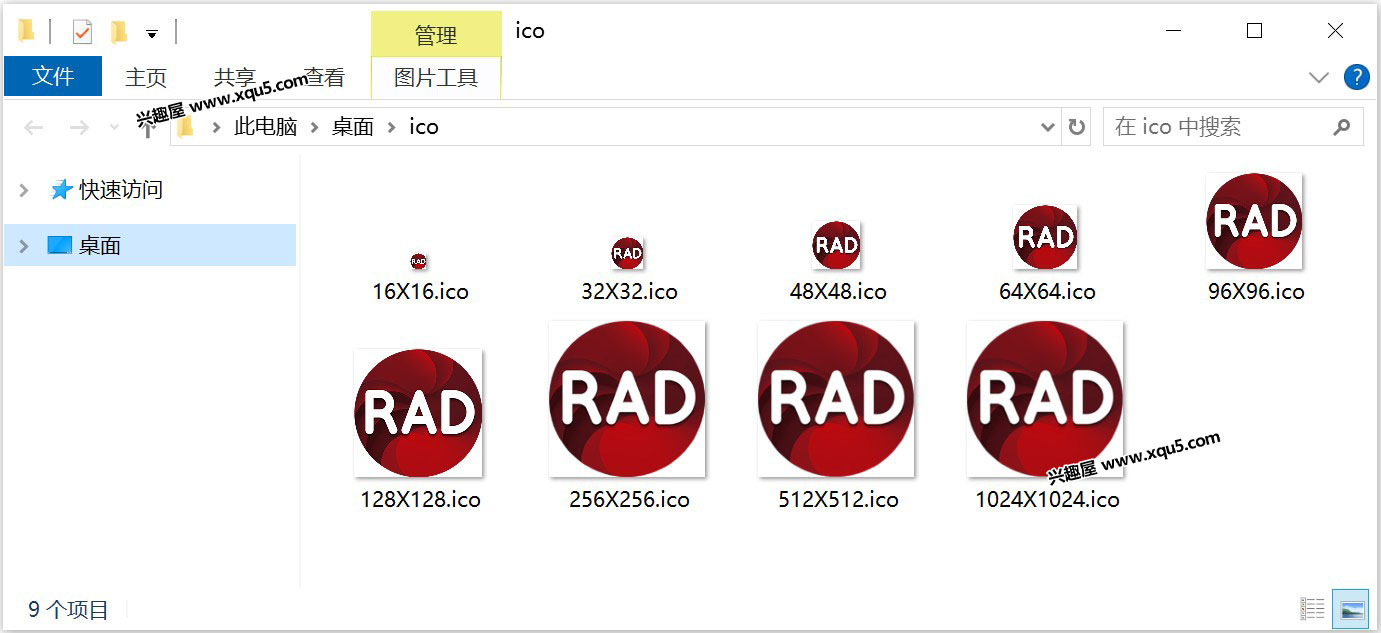Expand the 快速访问 tree node
1381x633 pixels.
pyautogui.click(x=25, y=189)
